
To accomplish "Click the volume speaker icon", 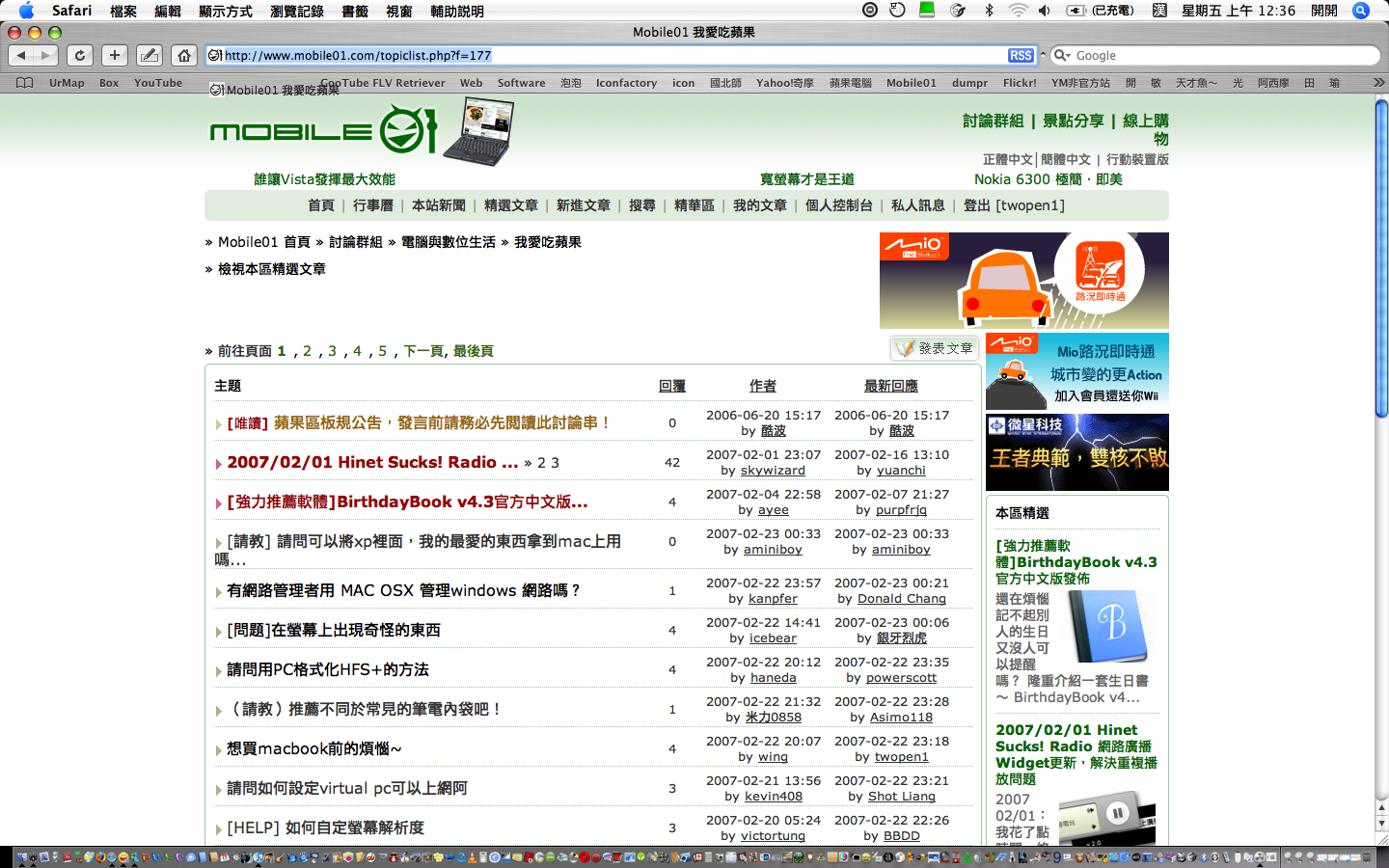I will pos(1045,11).
